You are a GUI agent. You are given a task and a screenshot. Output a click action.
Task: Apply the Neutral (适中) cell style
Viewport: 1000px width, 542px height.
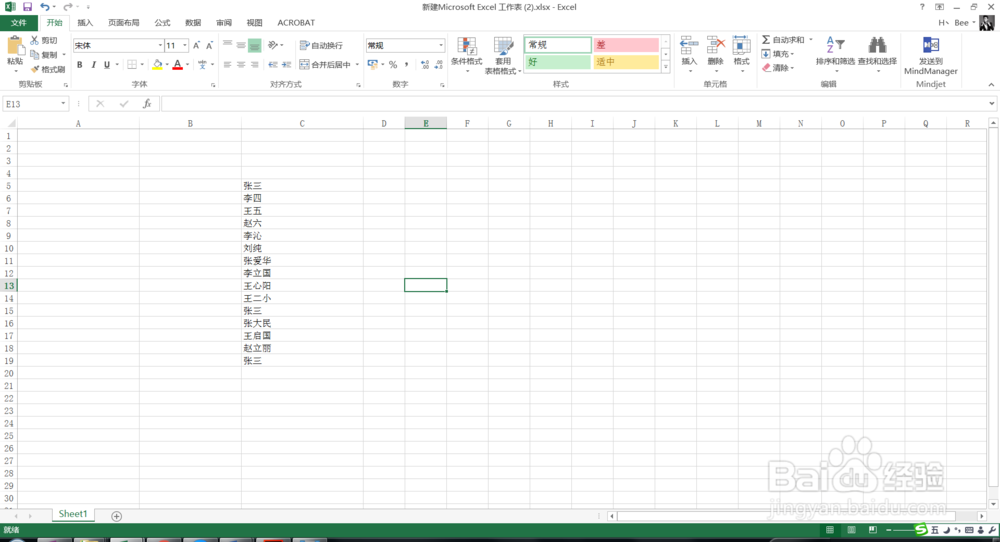(625, 62)
